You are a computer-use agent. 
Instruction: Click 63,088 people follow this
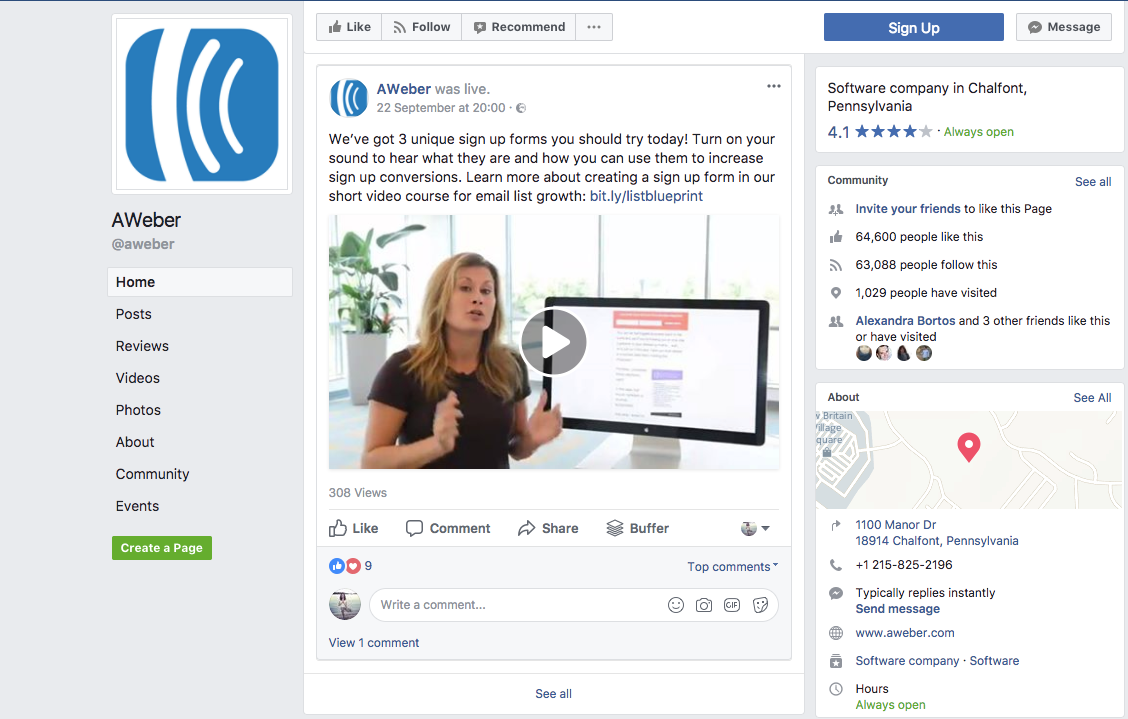926,265
